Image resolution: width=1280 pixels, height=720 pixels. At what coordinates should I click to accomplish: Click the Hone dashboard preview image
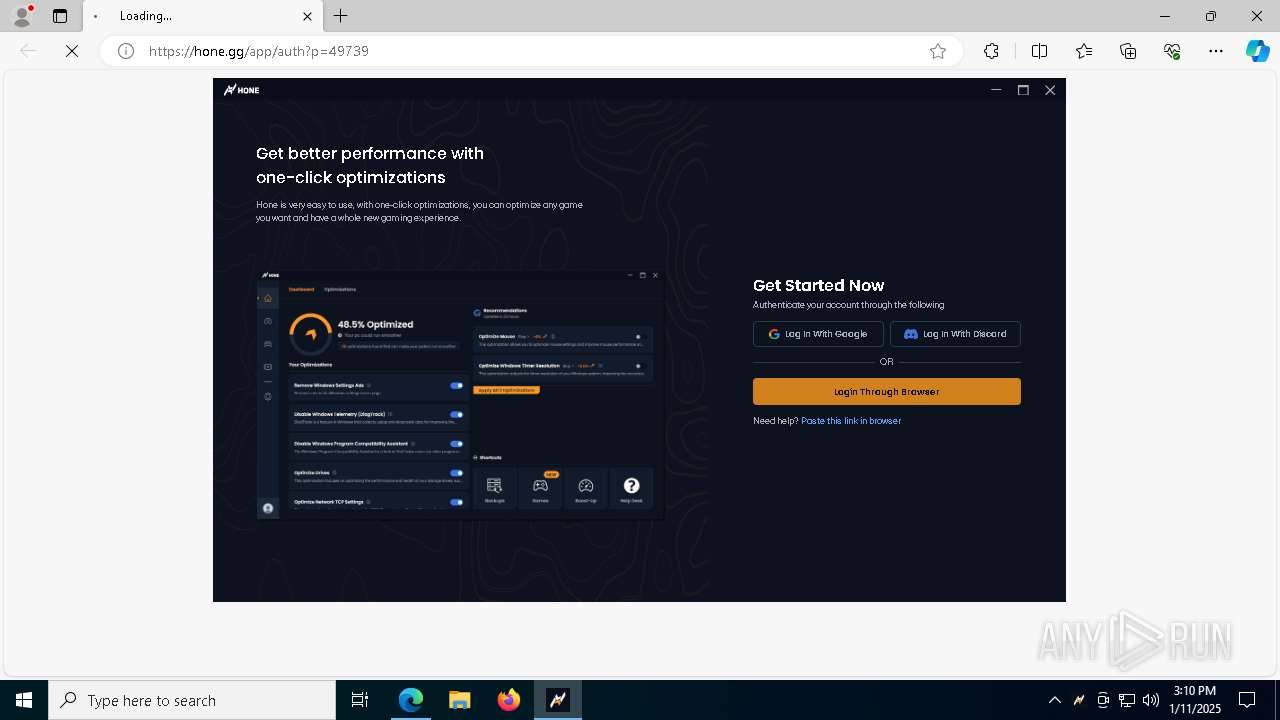tap(460, 394)
